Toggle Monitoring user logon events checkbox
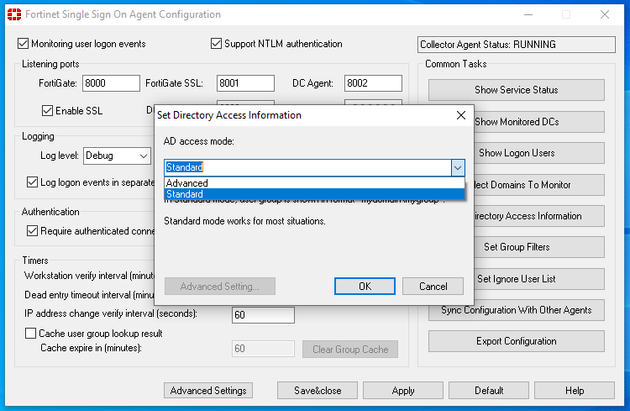This screenshot has width=630, height=411. (x=23, y=43)
